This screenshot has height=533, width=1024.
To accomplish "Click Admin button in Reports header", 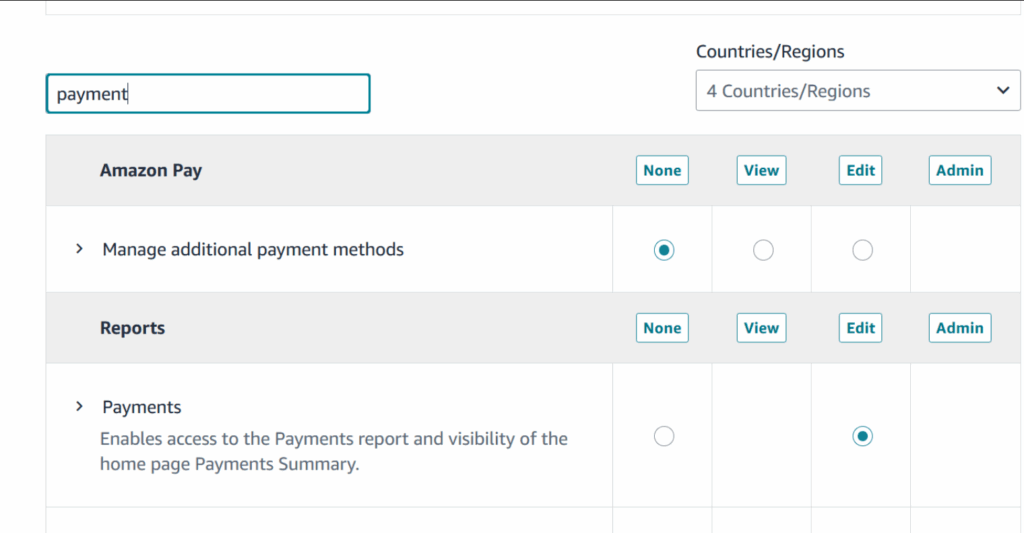I will point(960,328).
